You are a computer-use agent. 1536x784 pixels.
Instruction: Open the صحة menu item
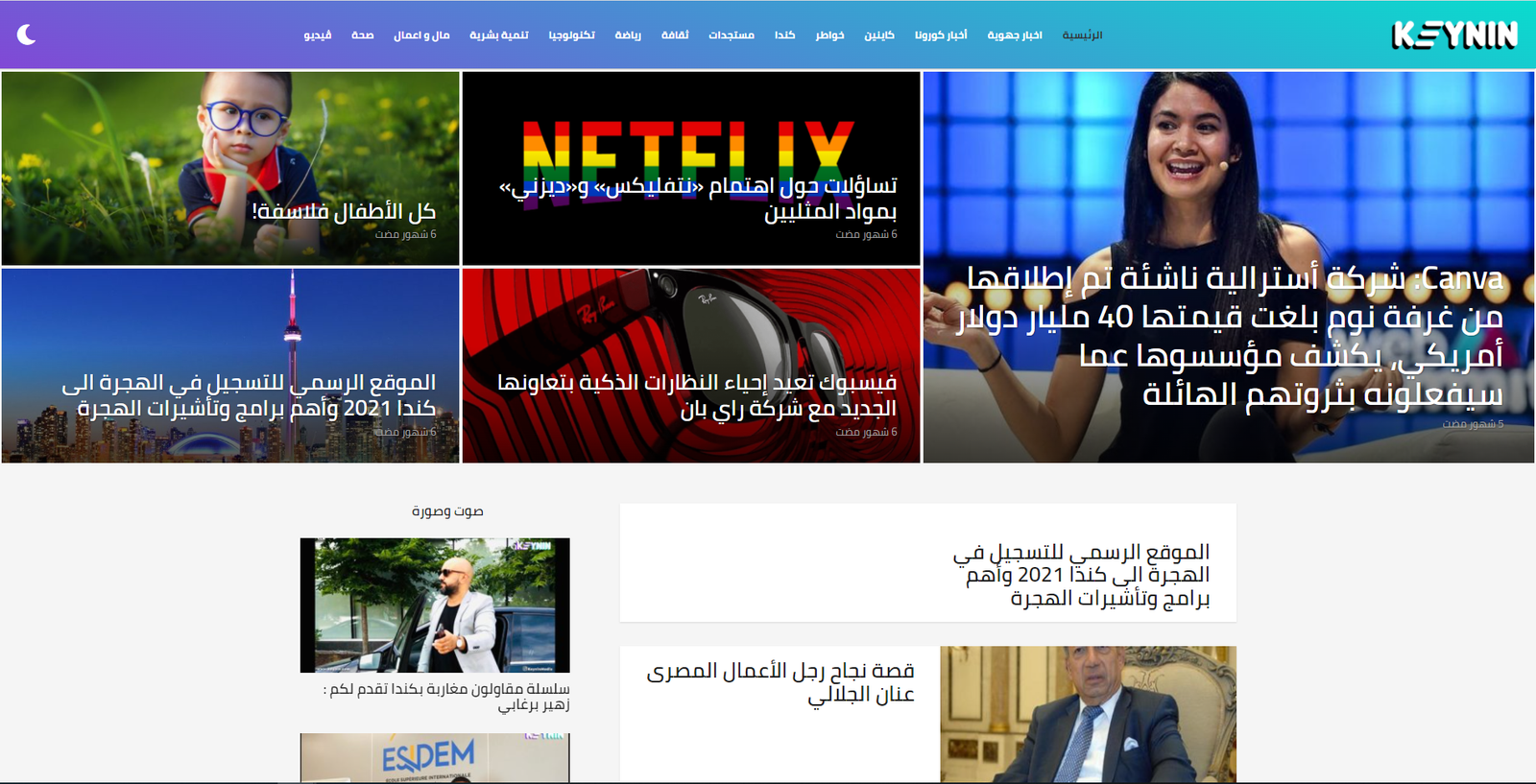(x=362, y=36)
